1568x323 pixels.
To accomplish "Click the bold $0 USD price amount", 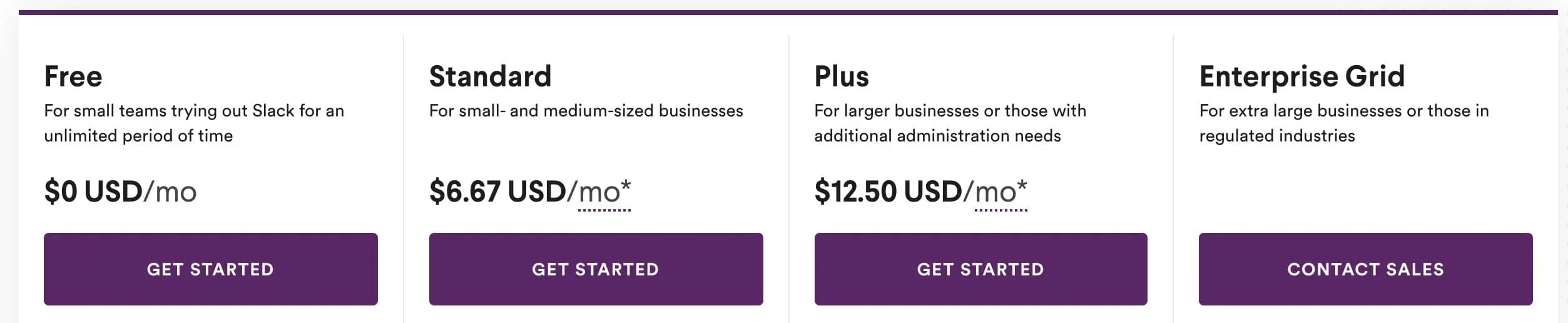I will pos(93,192).
